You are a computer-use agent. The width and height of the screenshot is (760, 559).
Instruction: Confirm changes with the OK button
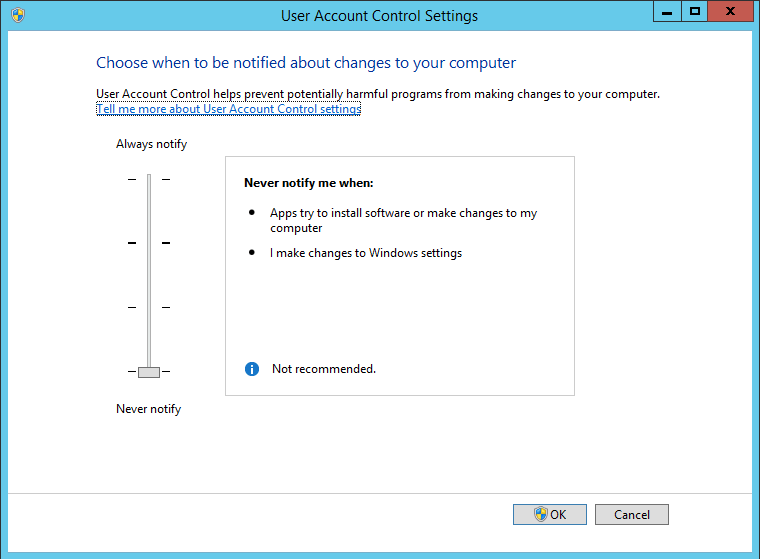coord(549,514)
